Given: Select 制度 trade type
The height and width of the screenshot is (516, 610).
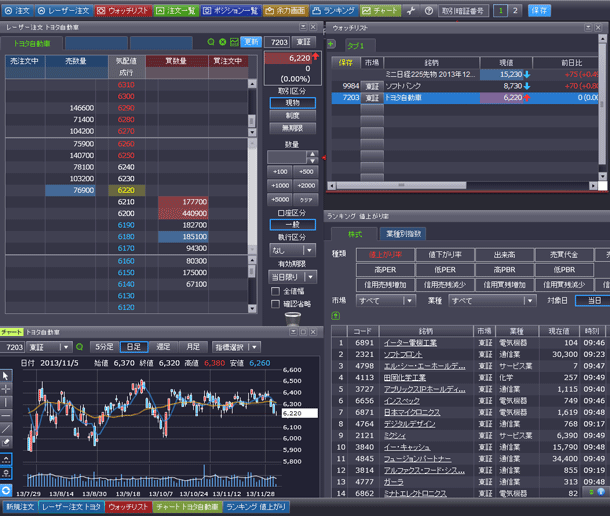Looking at the screenshot, I should pyautogui.click(x=293, y=116).
